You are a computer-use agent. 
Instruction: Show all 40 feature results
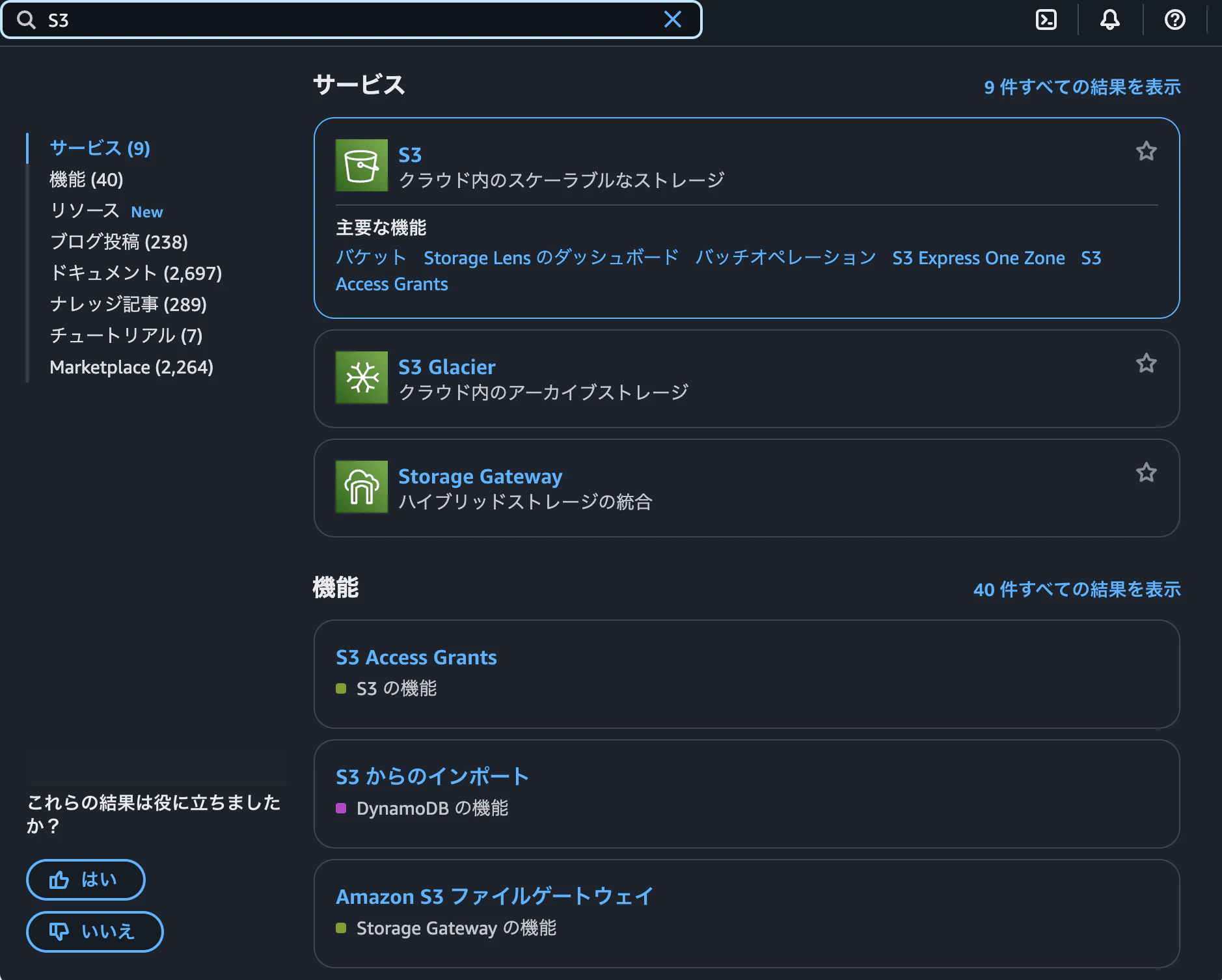click(1077, 590)
